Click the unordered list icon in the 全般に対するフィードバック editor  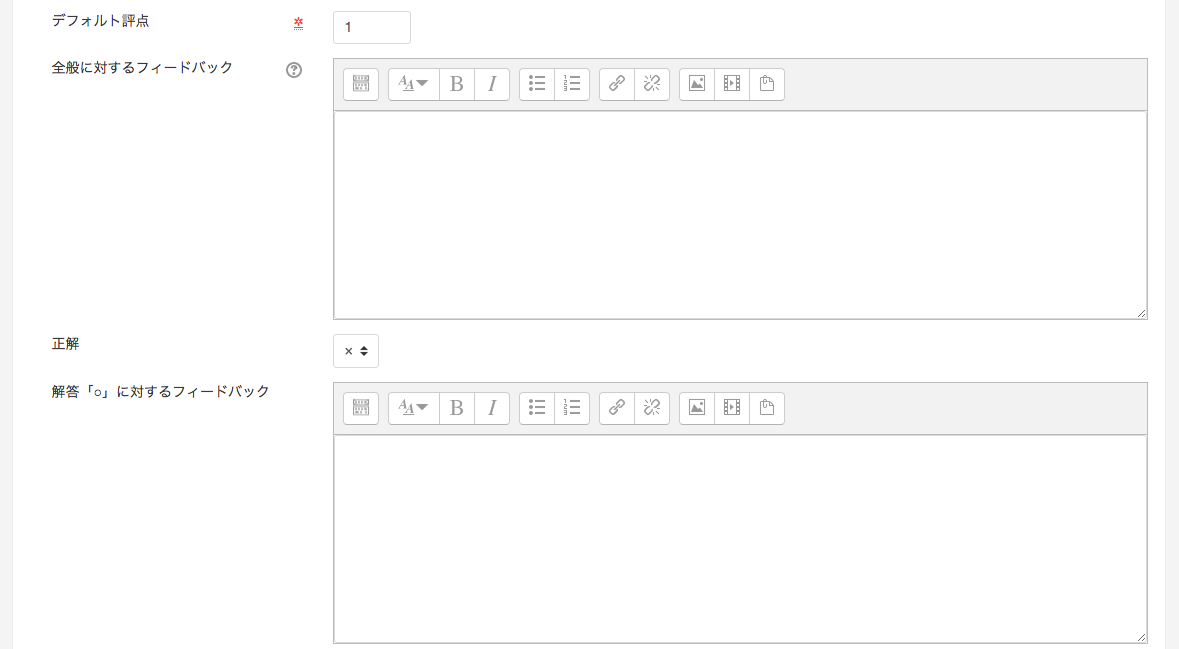(x=537, y=84)
